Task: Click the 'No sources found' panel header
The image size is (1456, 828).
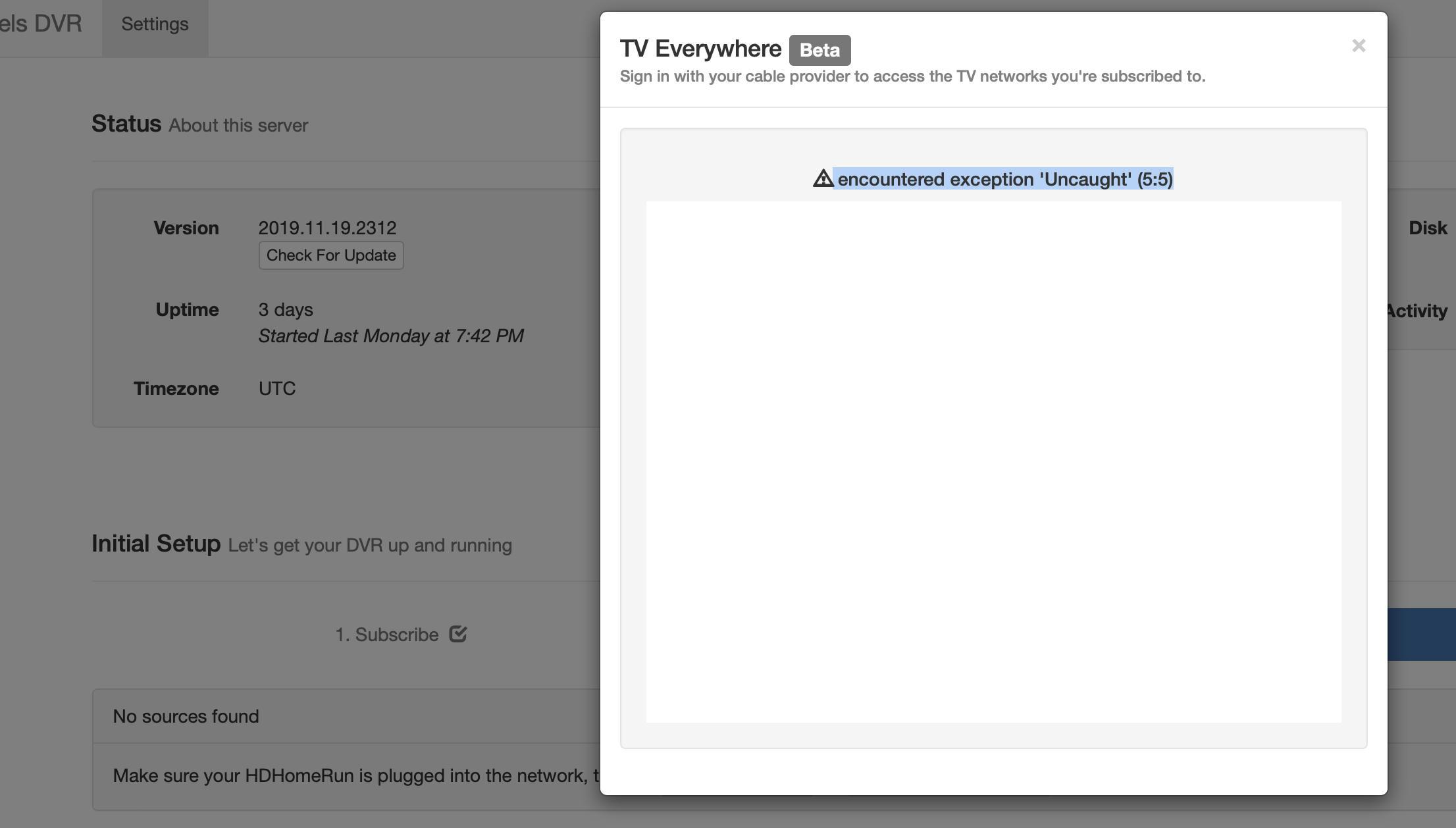Action: click(x=186, y=716)
